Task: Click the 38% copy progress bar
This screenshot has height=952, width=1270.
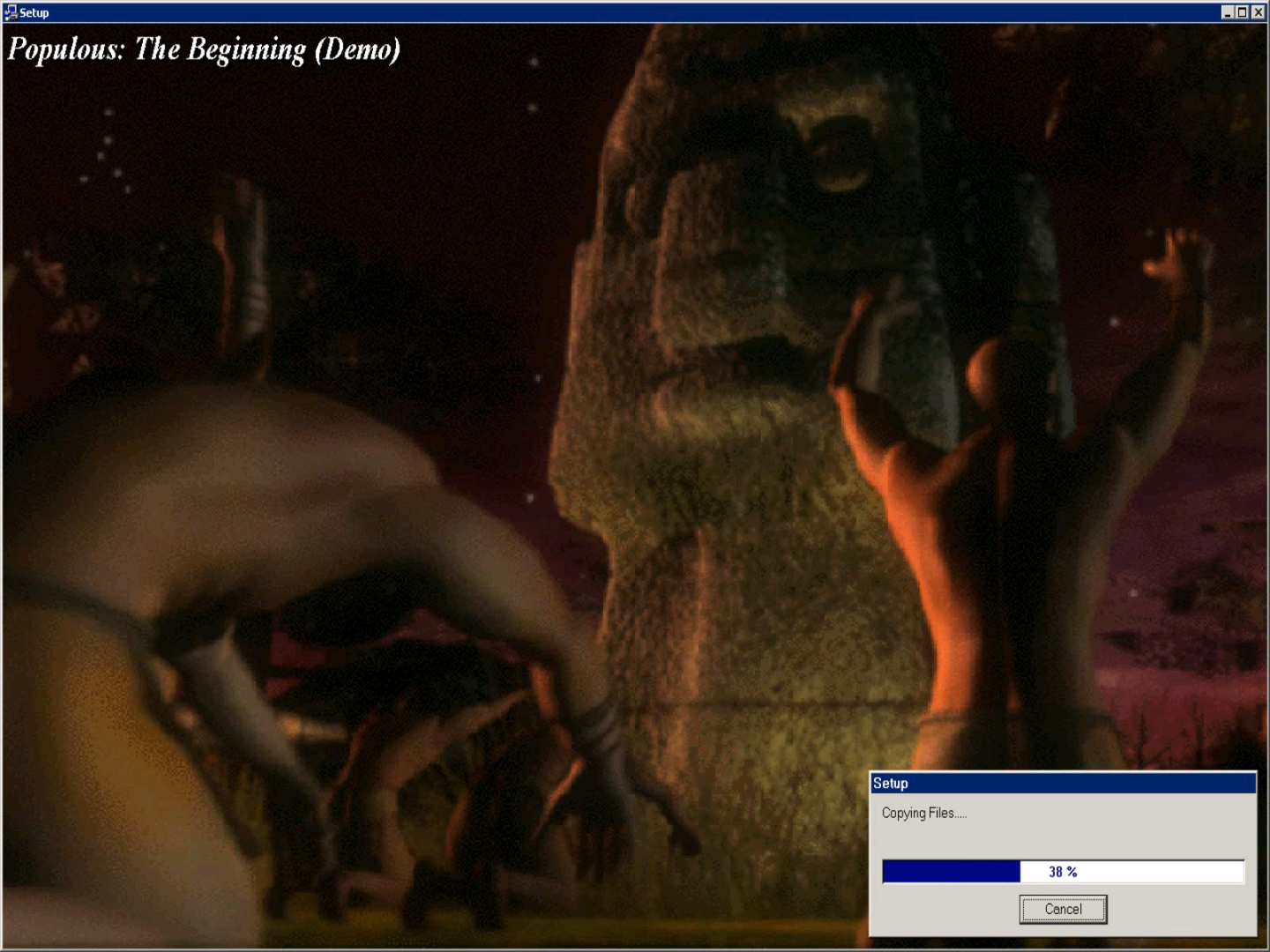Action: 1063,872
